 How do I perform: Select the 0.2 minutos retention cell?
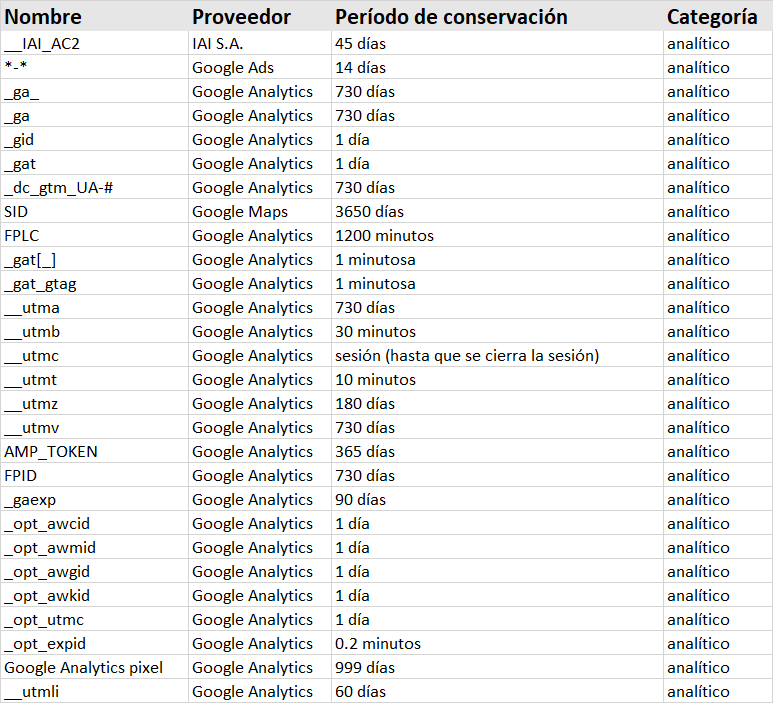378,644
